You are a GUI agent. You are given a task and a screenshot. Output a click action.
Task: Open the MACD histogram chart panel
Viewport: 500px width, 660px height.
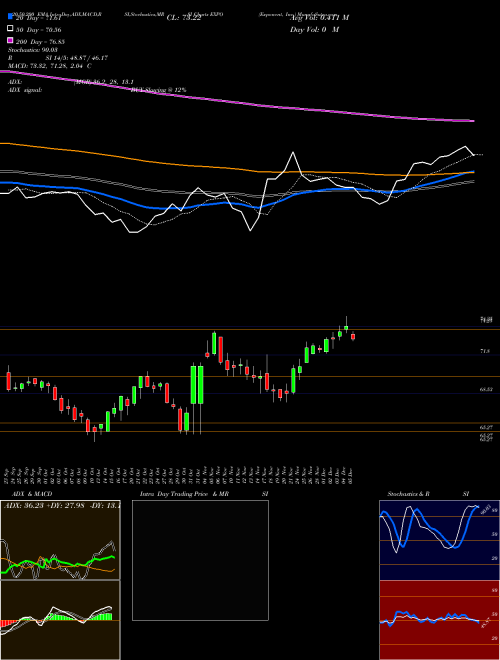[x=60, y=620]
